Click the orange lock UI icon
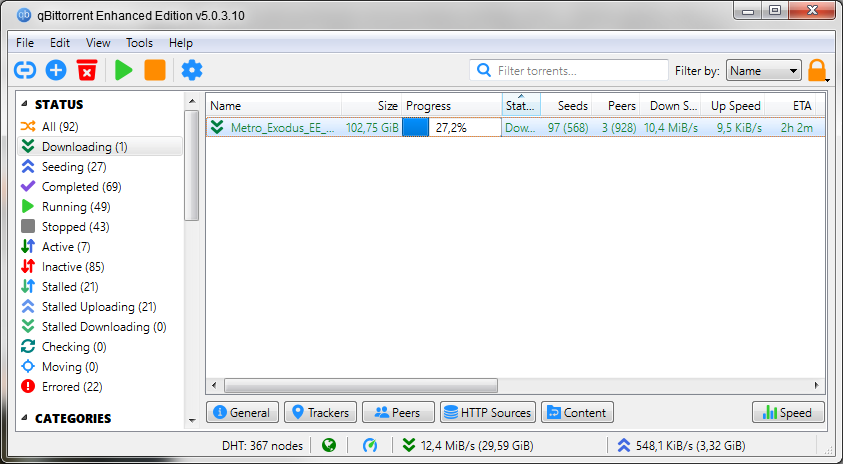 816,70
